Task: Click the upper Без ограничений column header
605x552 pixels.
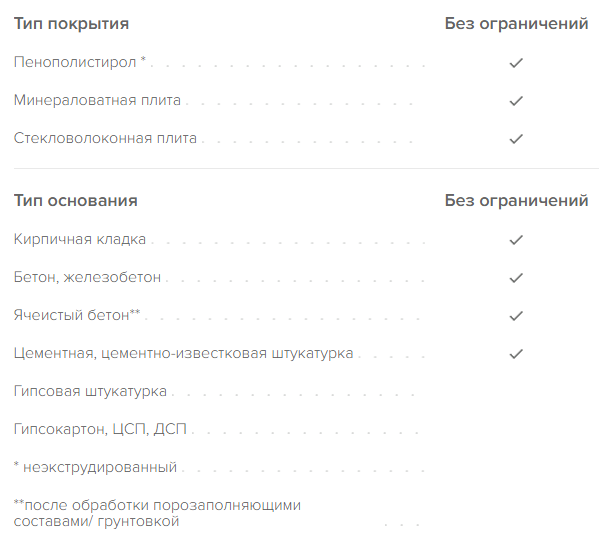Action: tap(516, 24)
